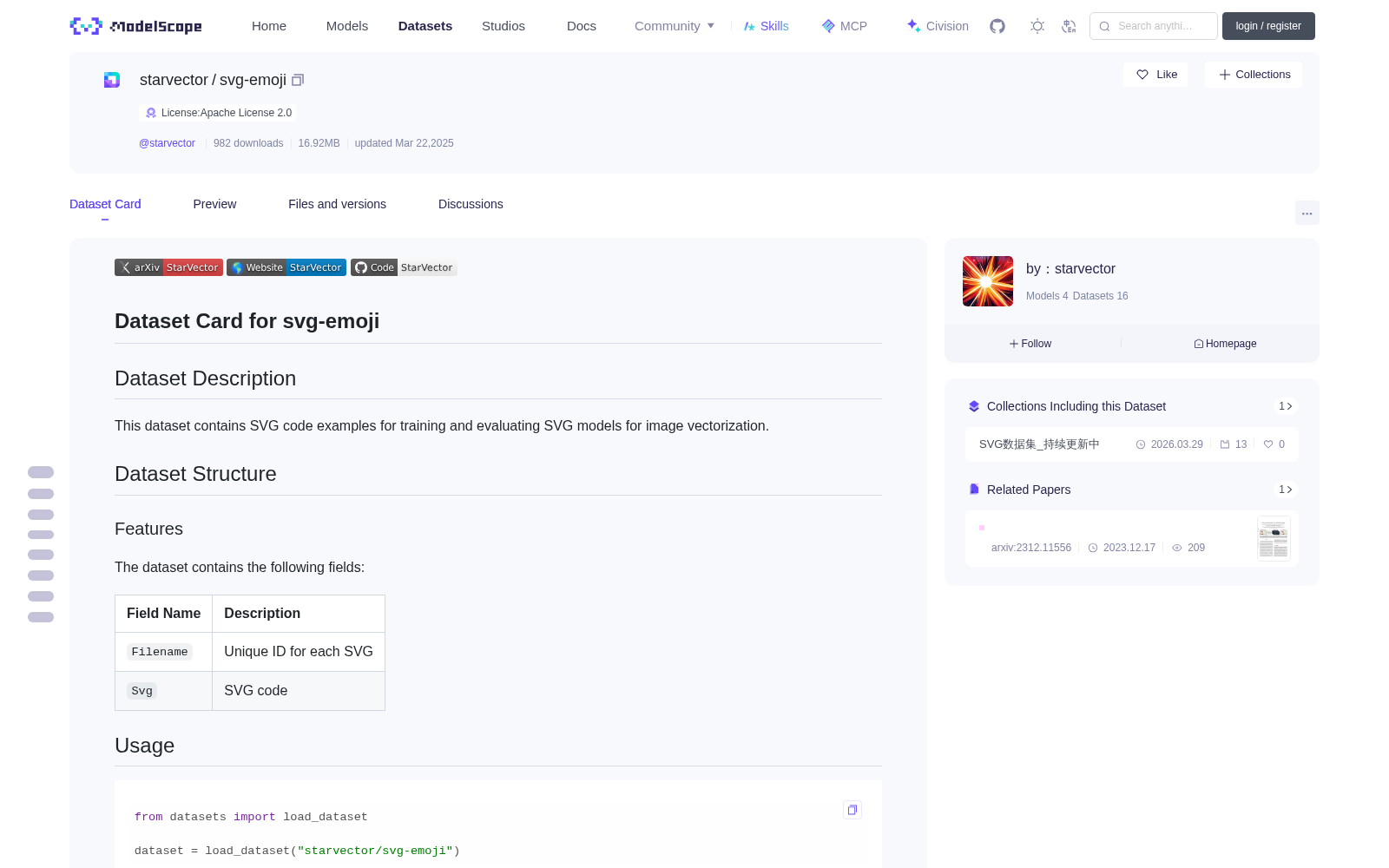Select the Dataset Card tab
Viewport: 1389px width, 868px height.
pos(105,204)
